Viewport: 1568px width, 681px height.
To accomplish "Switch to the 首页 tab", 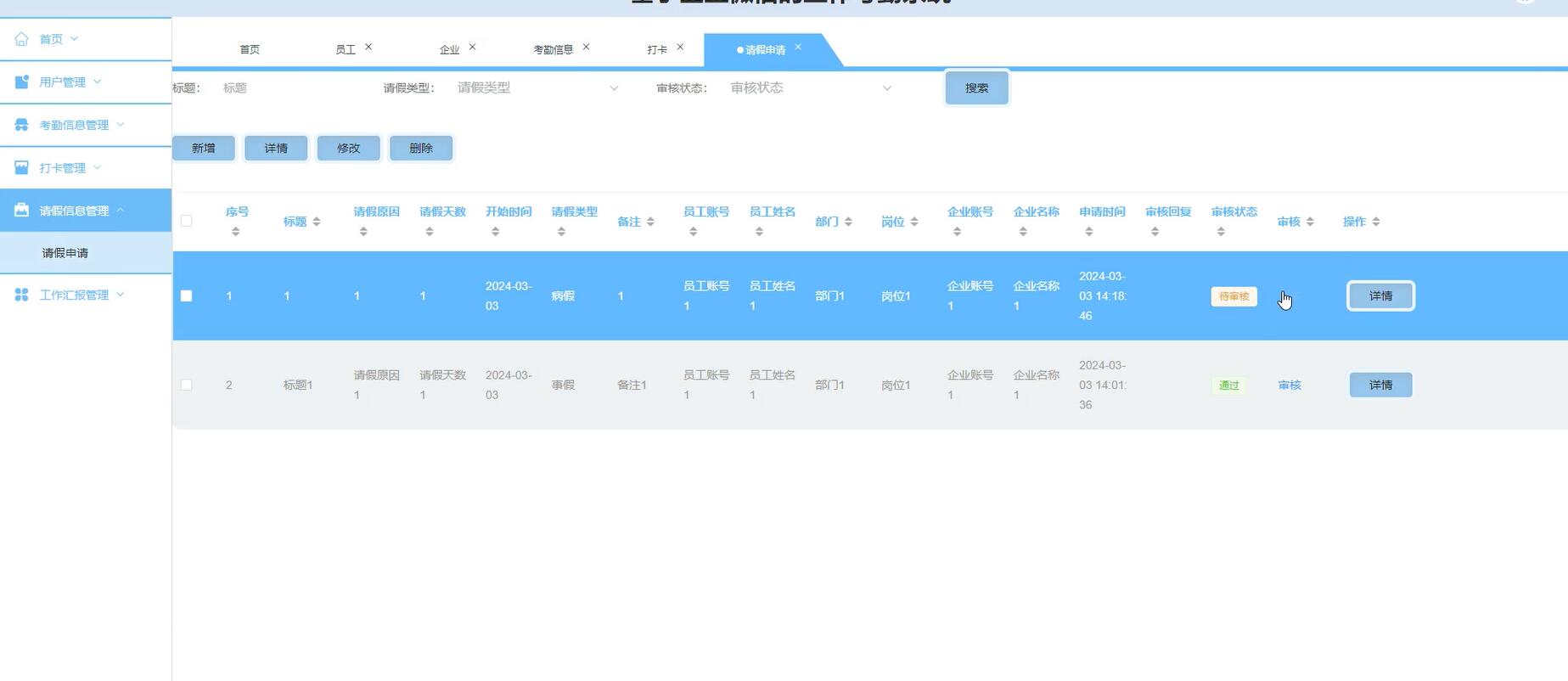I will pyautogui.click(x=250, y=49).
